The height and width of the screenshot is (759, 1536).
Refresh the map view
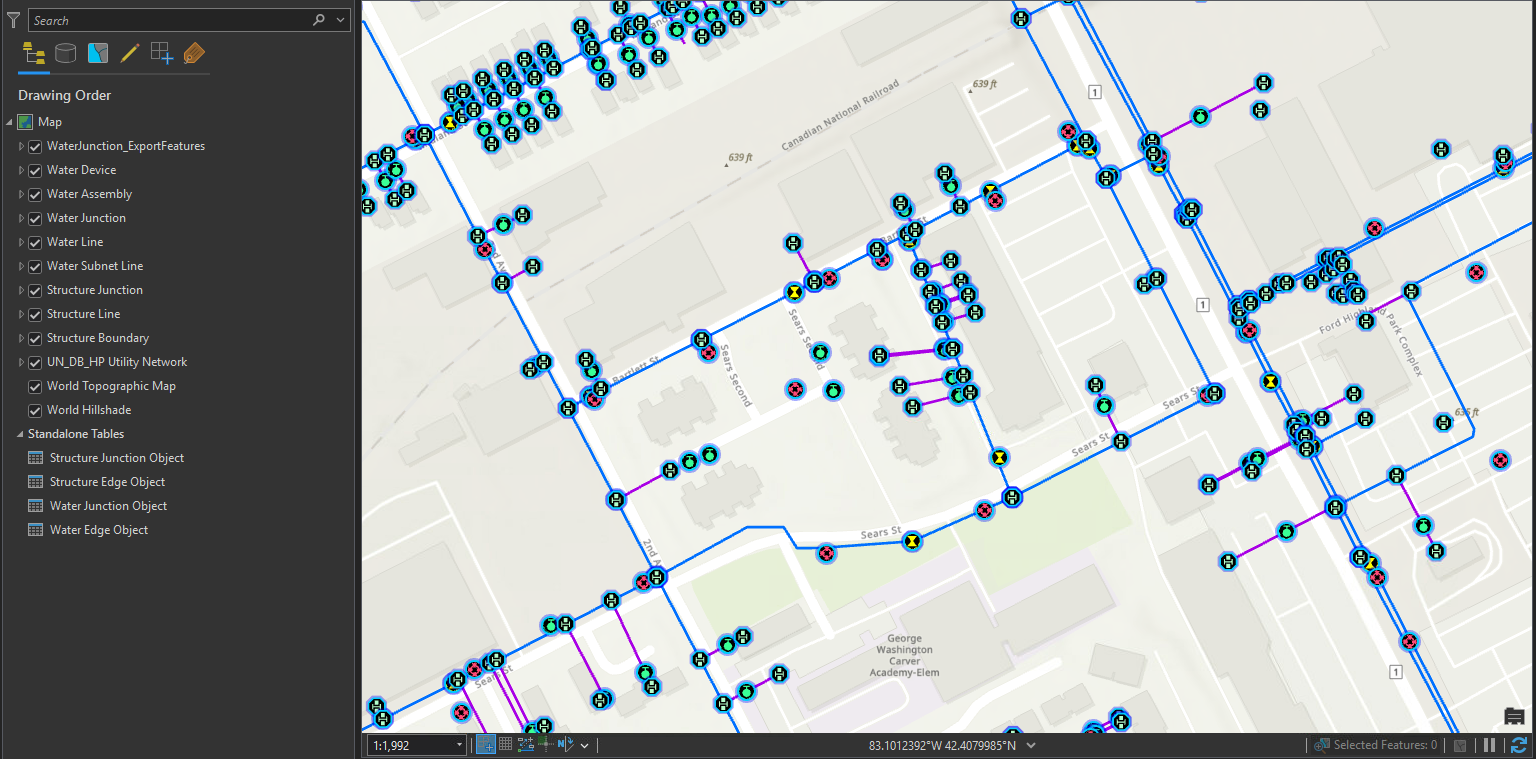[1518, 745]
